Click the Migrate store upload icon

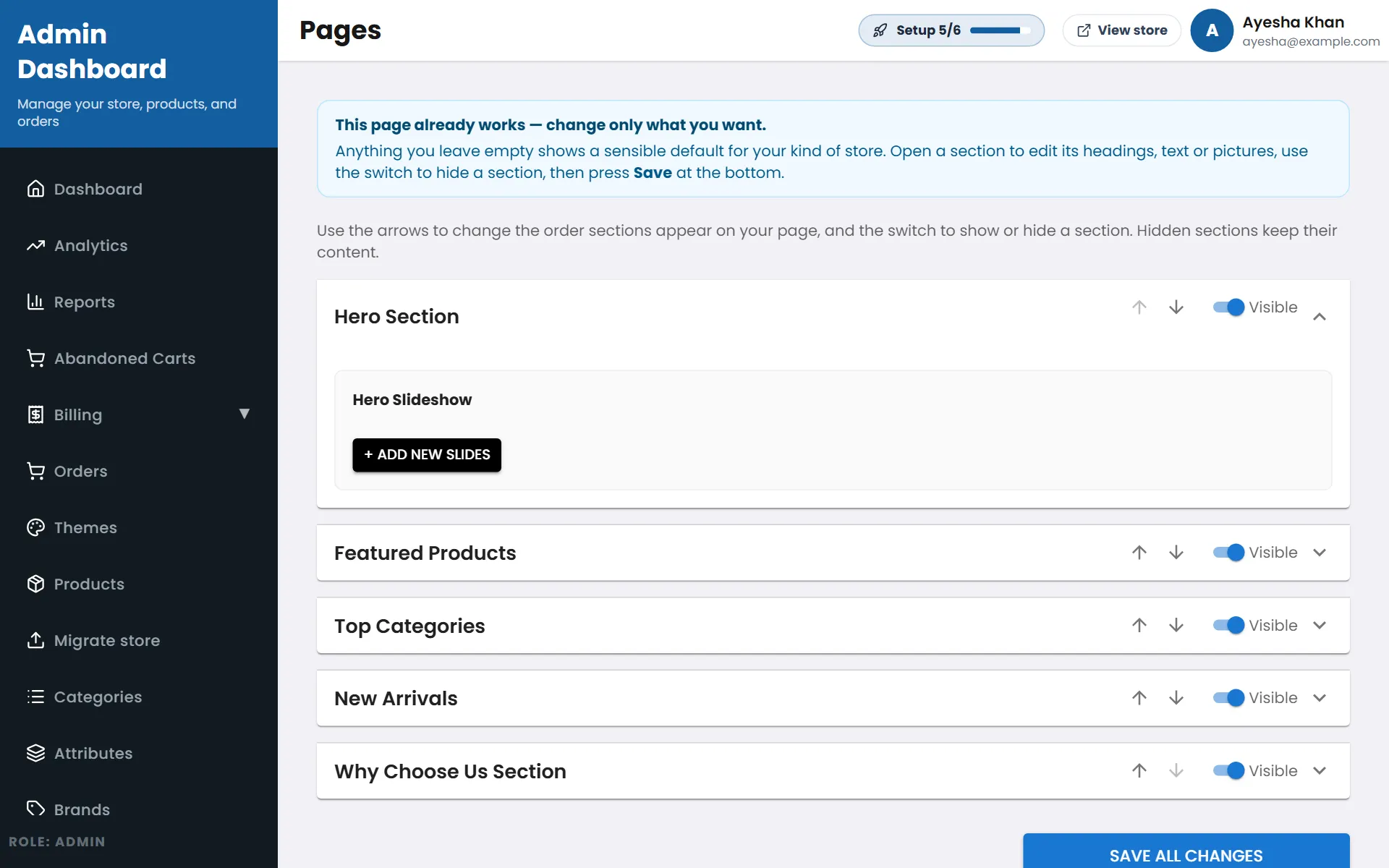[x=35, y=640]
